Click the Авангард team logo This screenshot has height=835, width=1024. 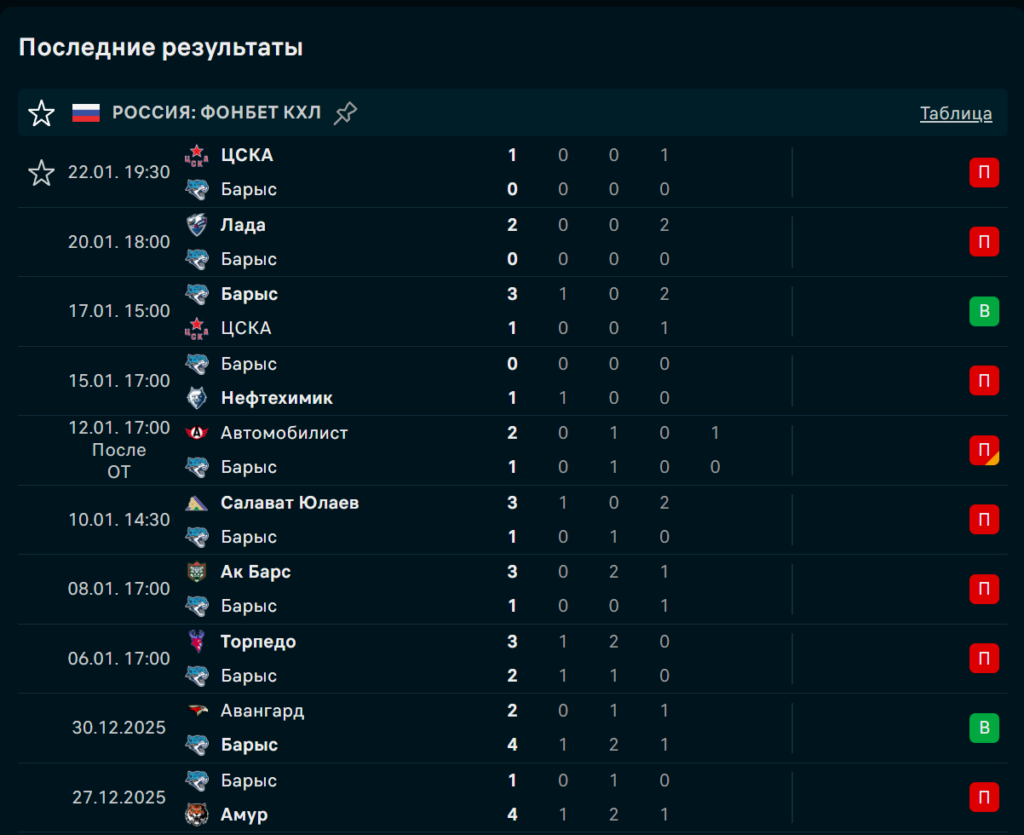197,711
